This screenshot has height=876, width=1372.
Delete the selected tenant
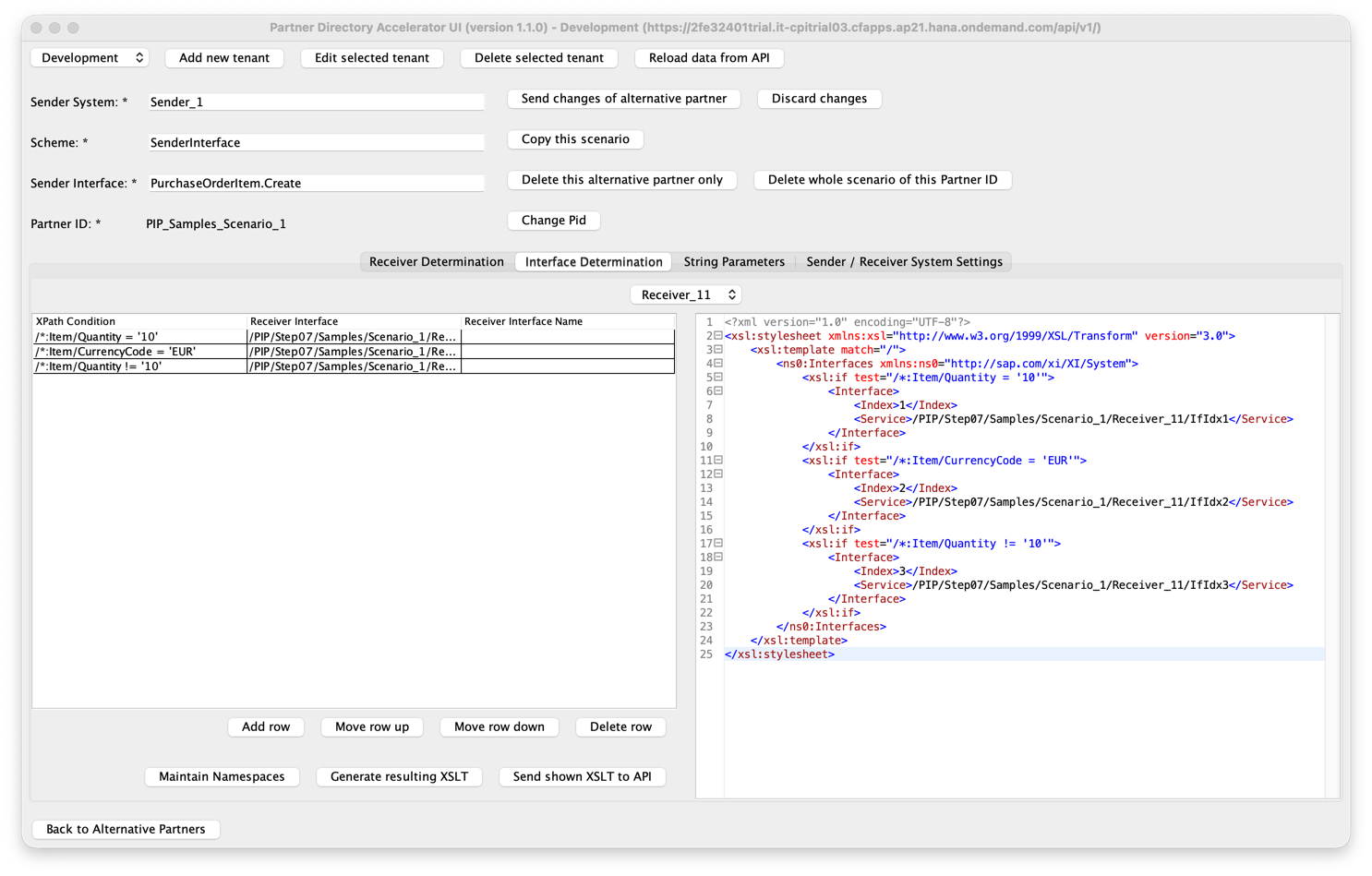(x=539, y=57)
